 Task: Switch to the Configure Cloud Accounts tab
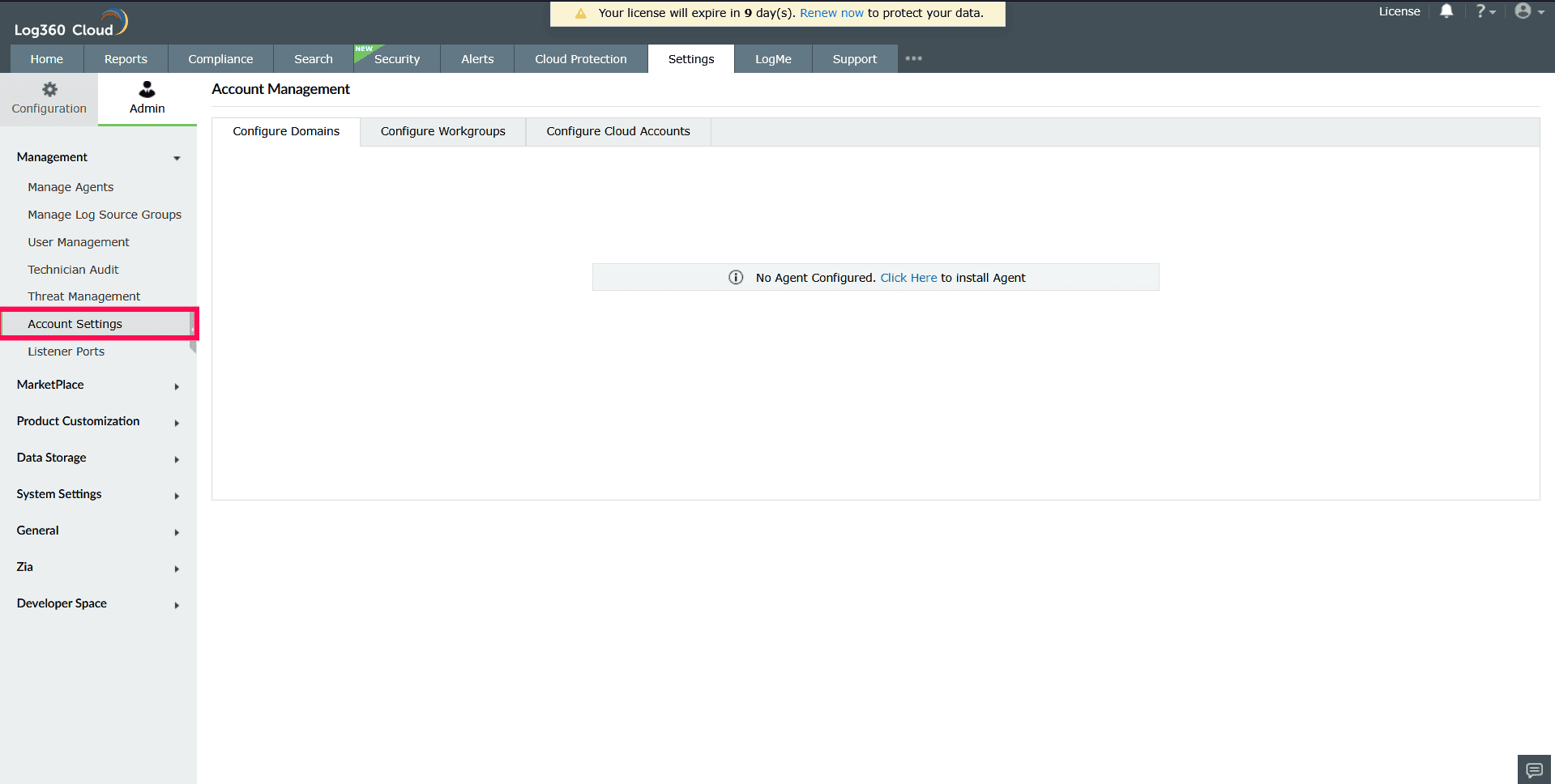618,131
